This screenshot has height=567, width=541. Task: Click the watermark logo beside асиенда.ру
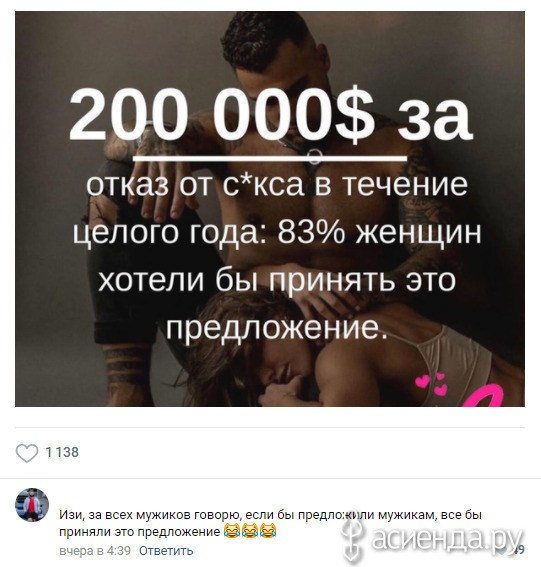tap(353, 539)
